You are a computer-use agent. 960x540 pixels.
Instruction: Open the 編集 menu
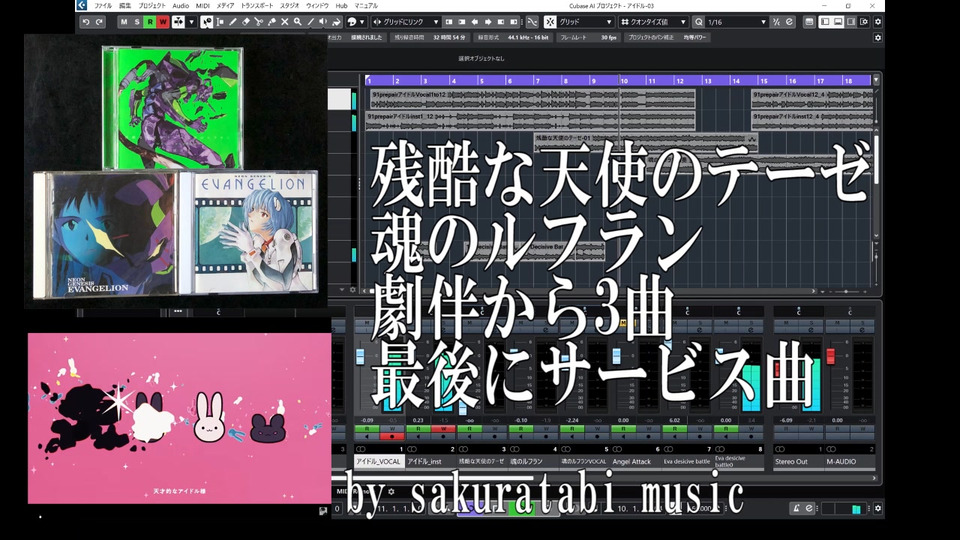point(125,6)
